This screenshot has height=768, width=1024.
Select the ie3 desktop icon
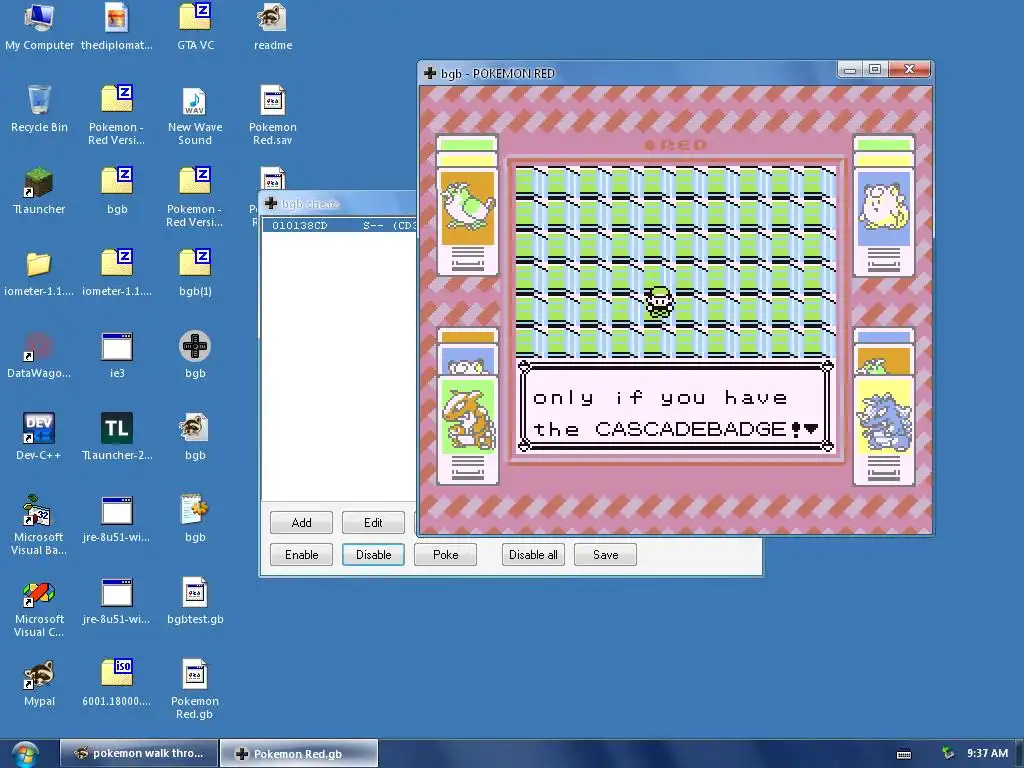tap(117, 356)
